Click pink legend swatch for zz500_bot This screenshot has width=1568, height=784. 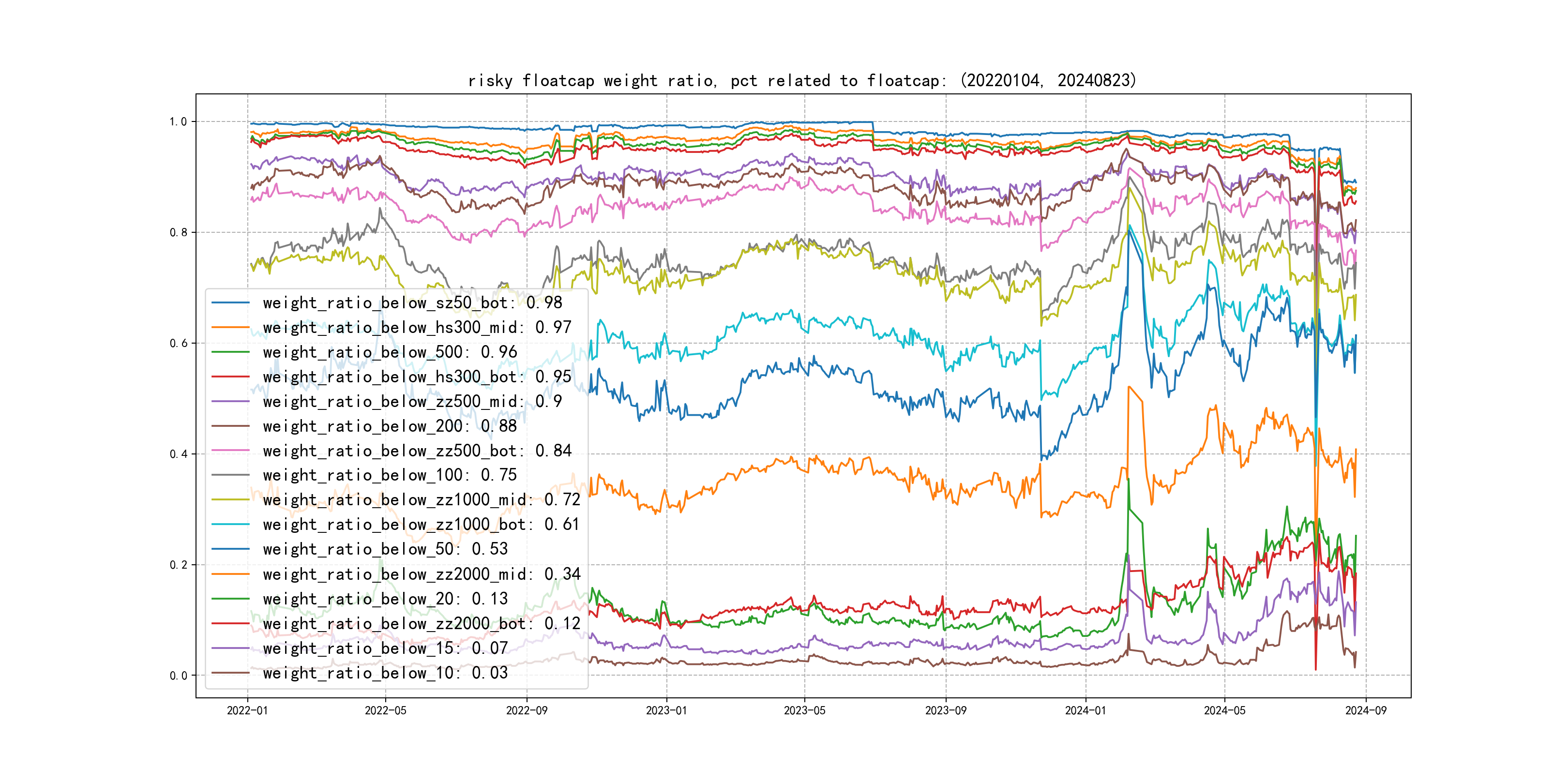pyautogui.click(x=230, y=451)
